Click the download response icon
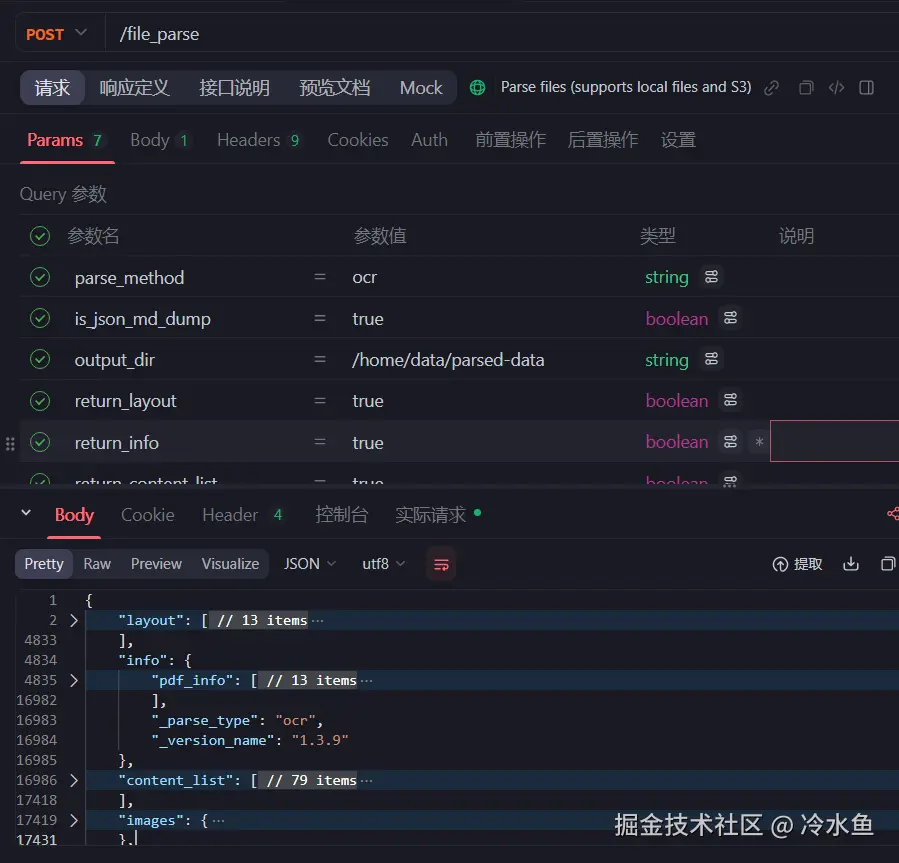The image size is (899, 863). coord(851,564)
